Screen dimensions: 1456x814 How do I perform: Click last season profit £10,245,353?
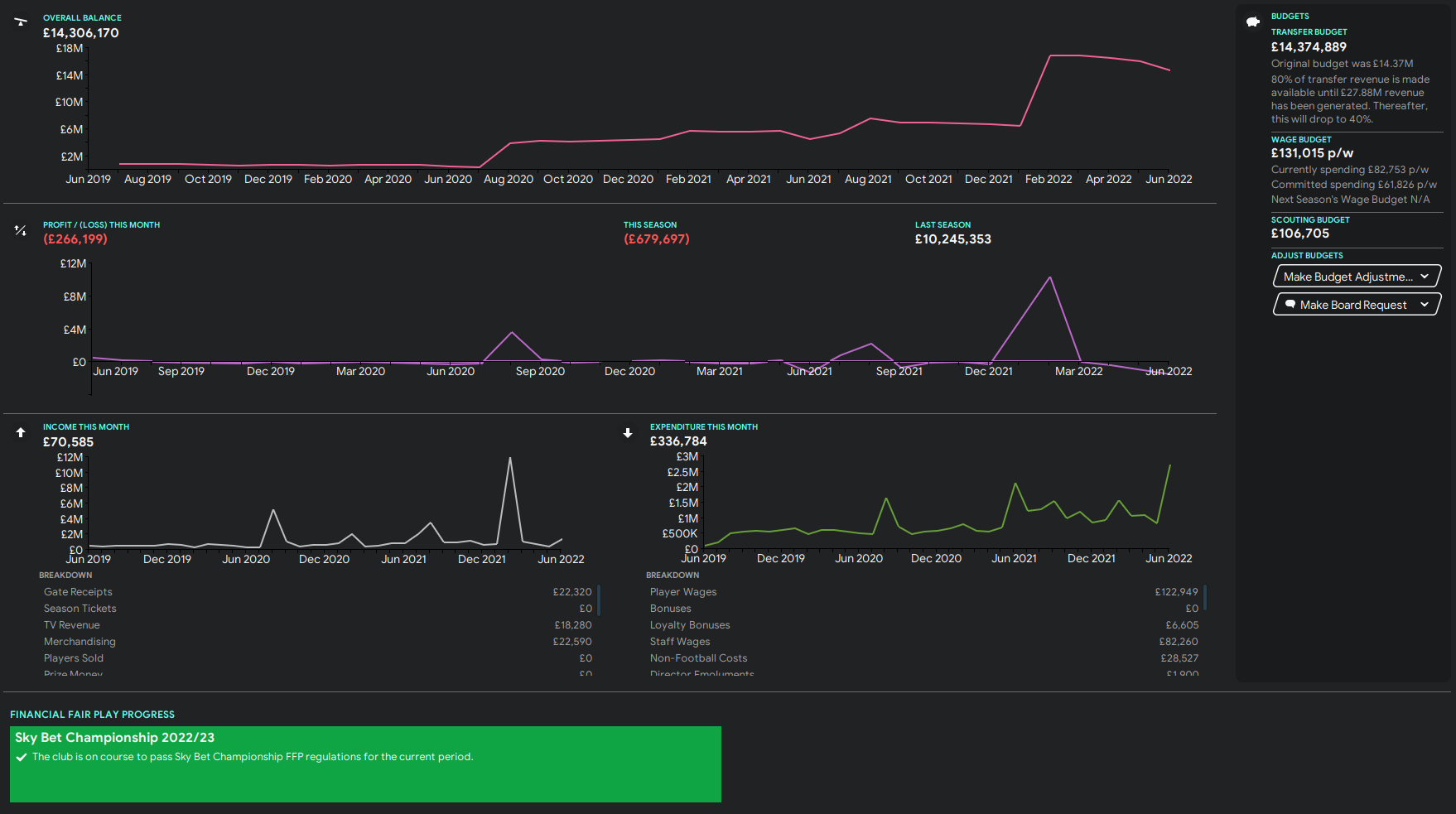[x=952, y=239]
